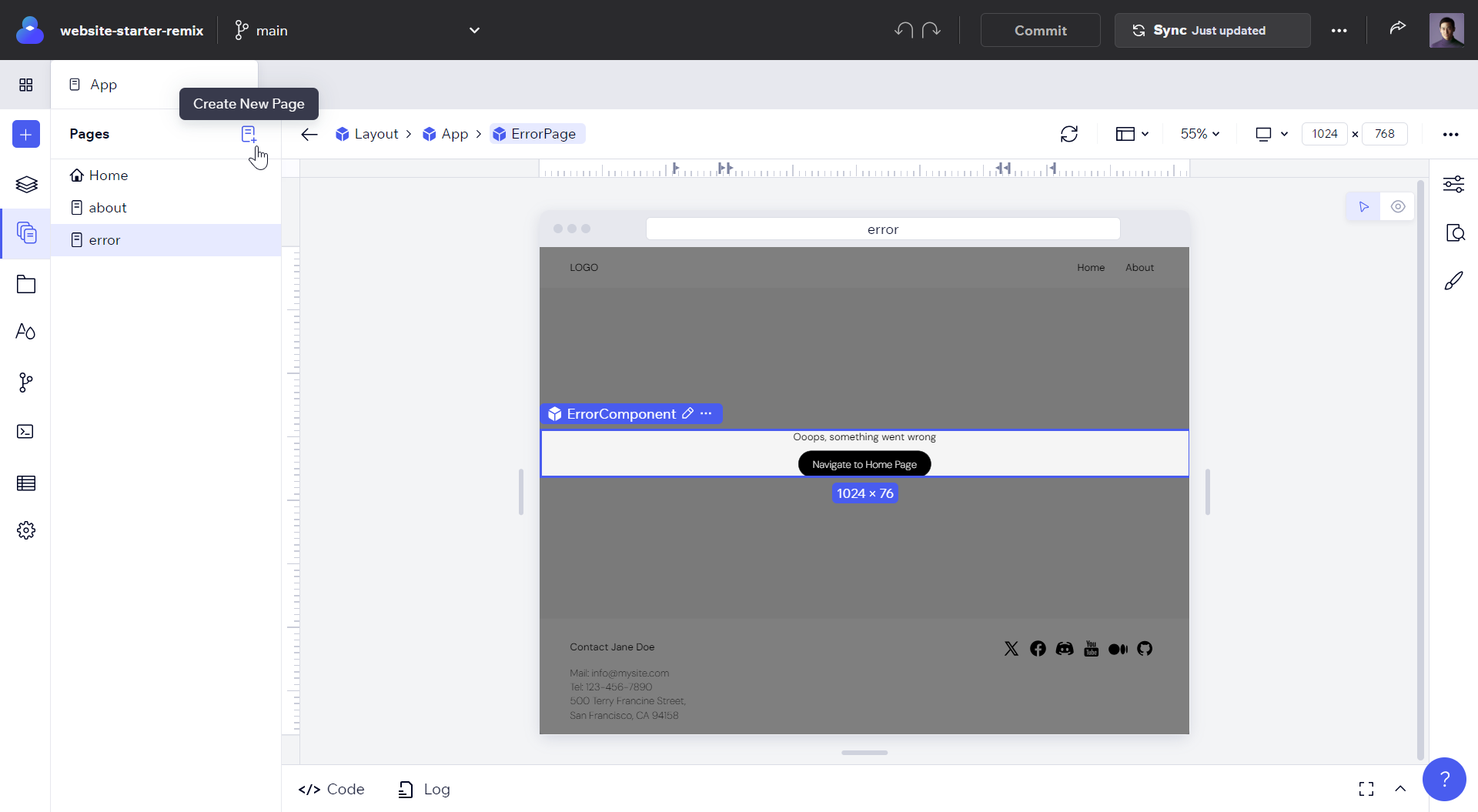
Task: Open the properties sliders panel
Action: (1453, 184)
